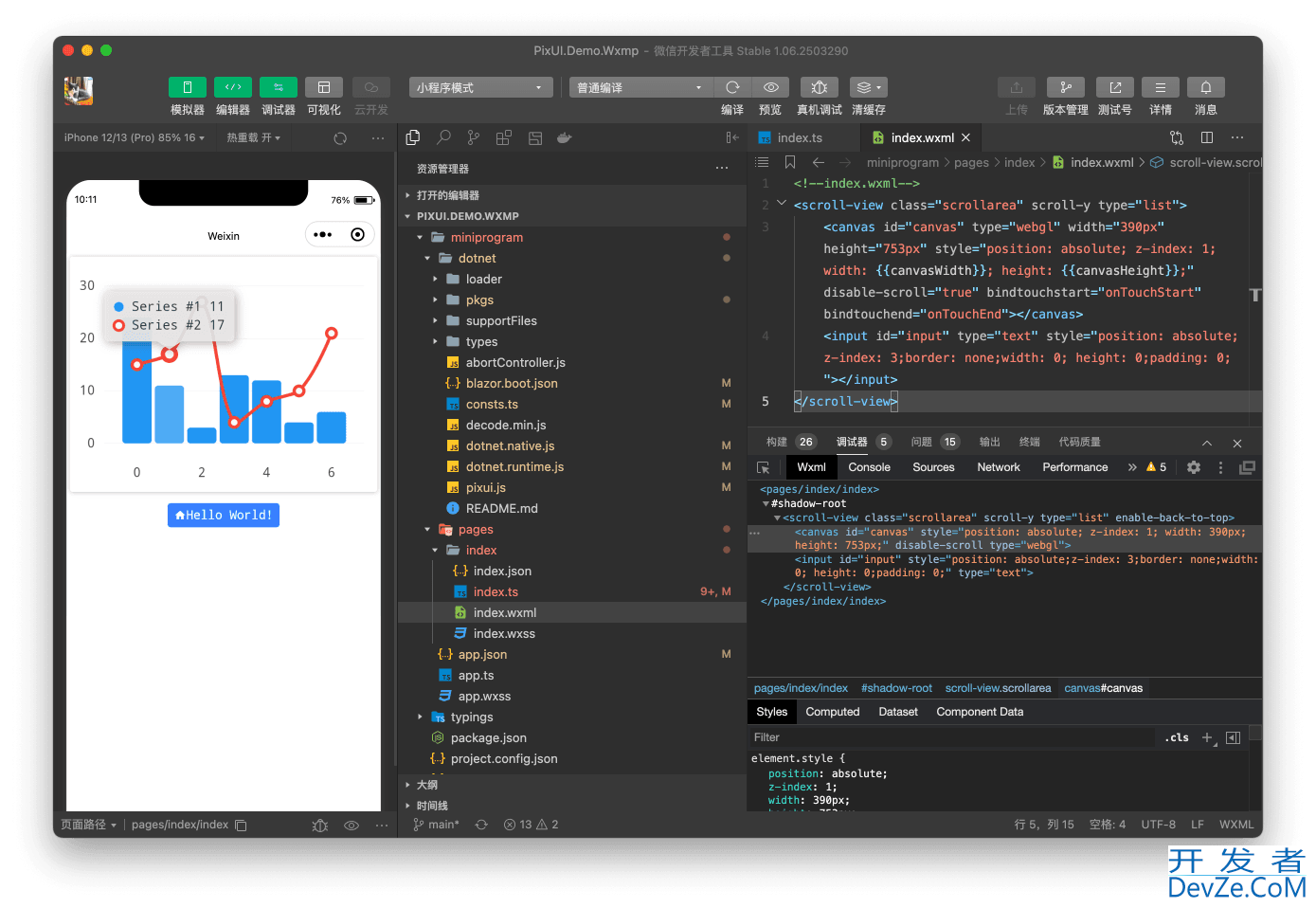Toggle the .cls class editor button

point(1177,737)
